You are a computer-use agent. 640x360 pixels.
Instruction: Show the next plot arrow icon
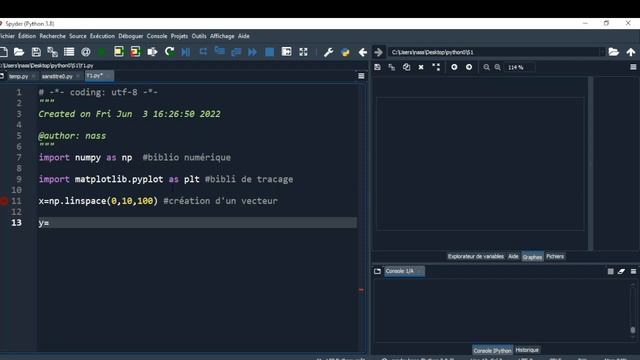coord(469,67)
